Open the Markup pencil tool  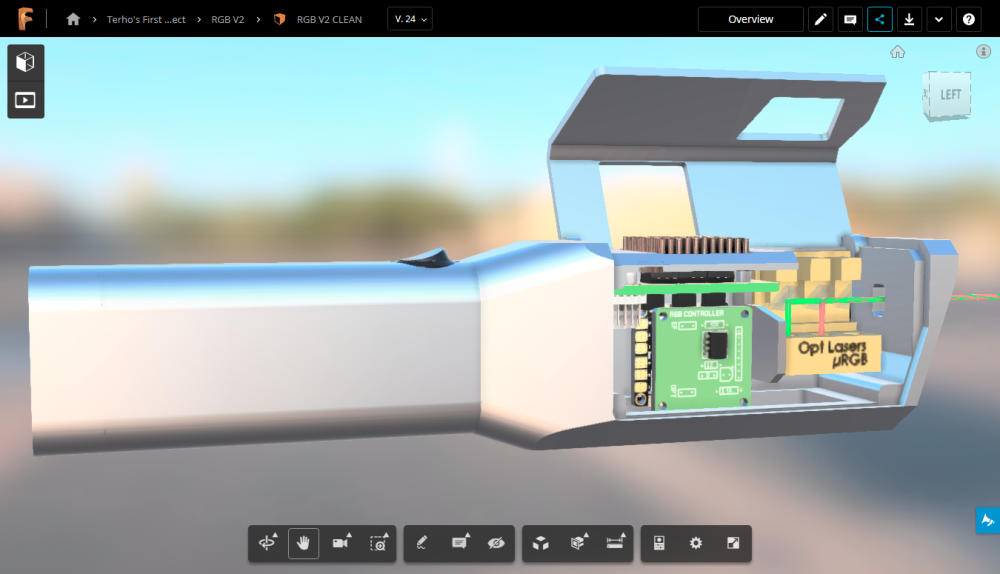(x=422, y=543)
